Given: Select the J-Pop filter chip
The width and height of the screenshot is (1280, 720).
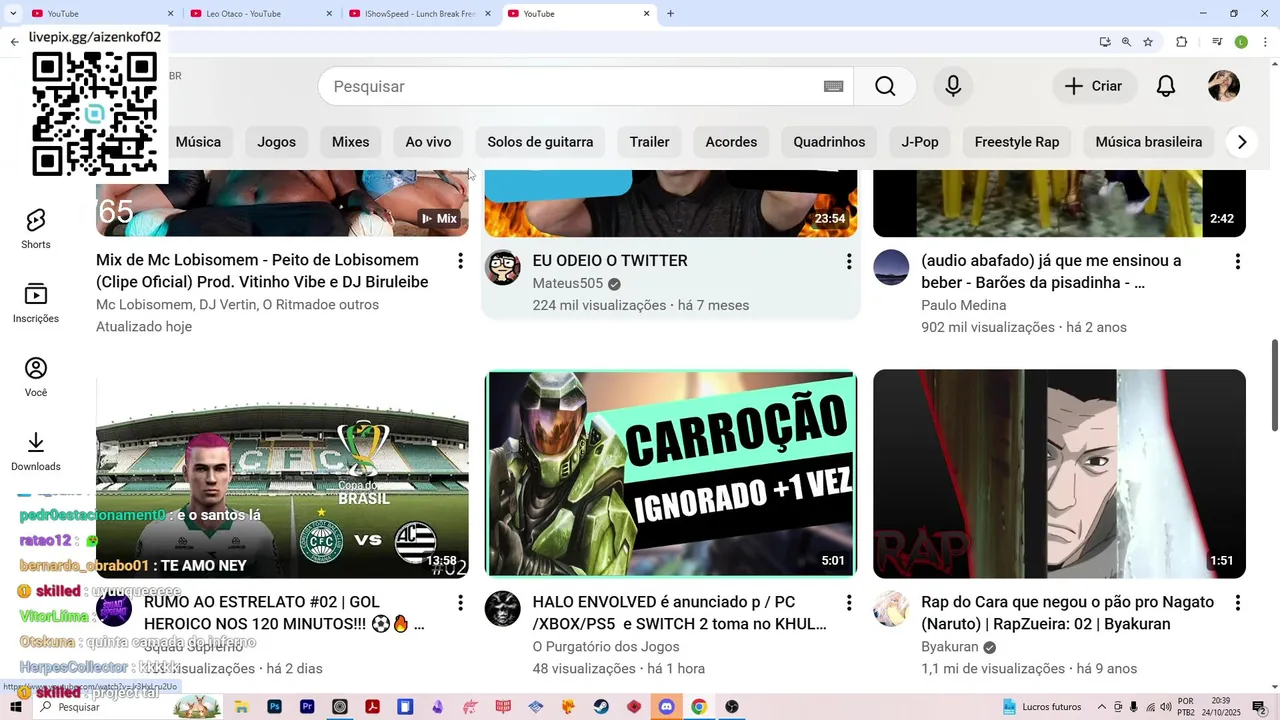Looking at the screenshot, I should (920, 142).
